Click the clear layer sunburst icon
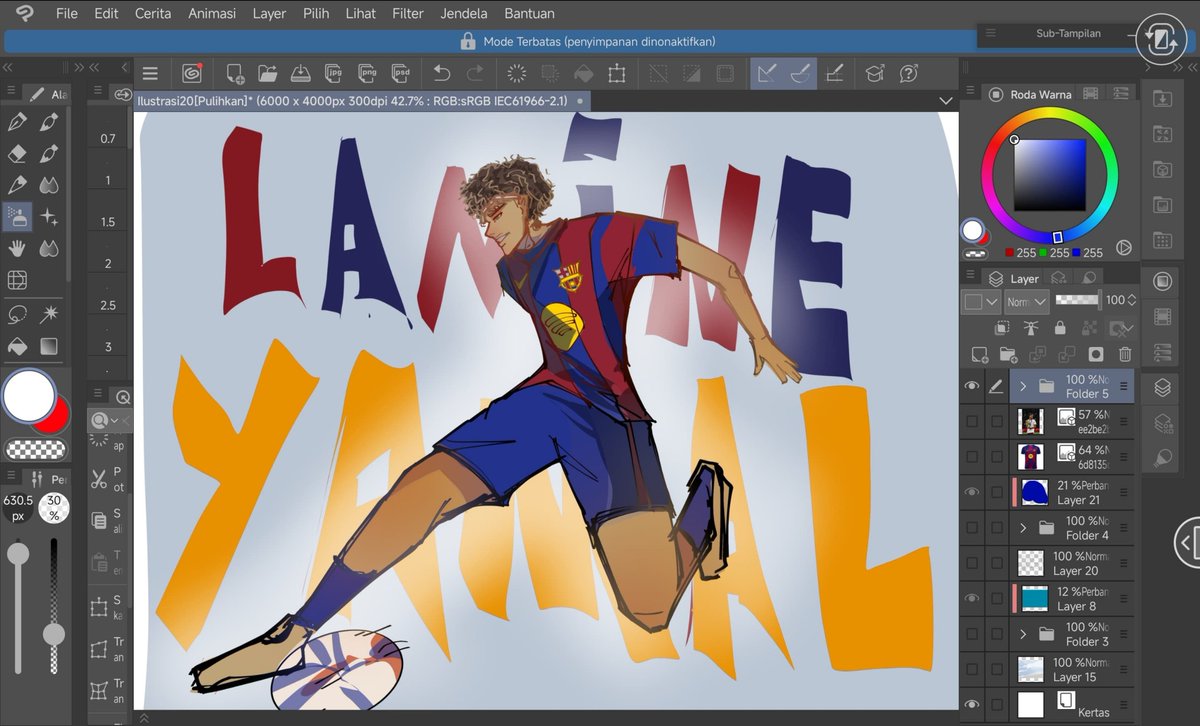The image size is (1200, 726). click(517, 73)
